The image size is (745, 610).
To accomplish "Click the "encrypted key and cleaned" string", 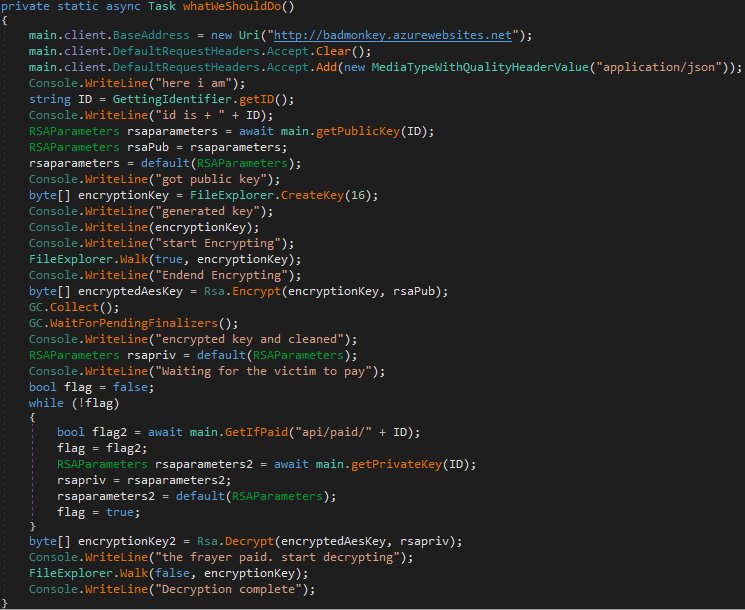I will [x=249, y=339].
